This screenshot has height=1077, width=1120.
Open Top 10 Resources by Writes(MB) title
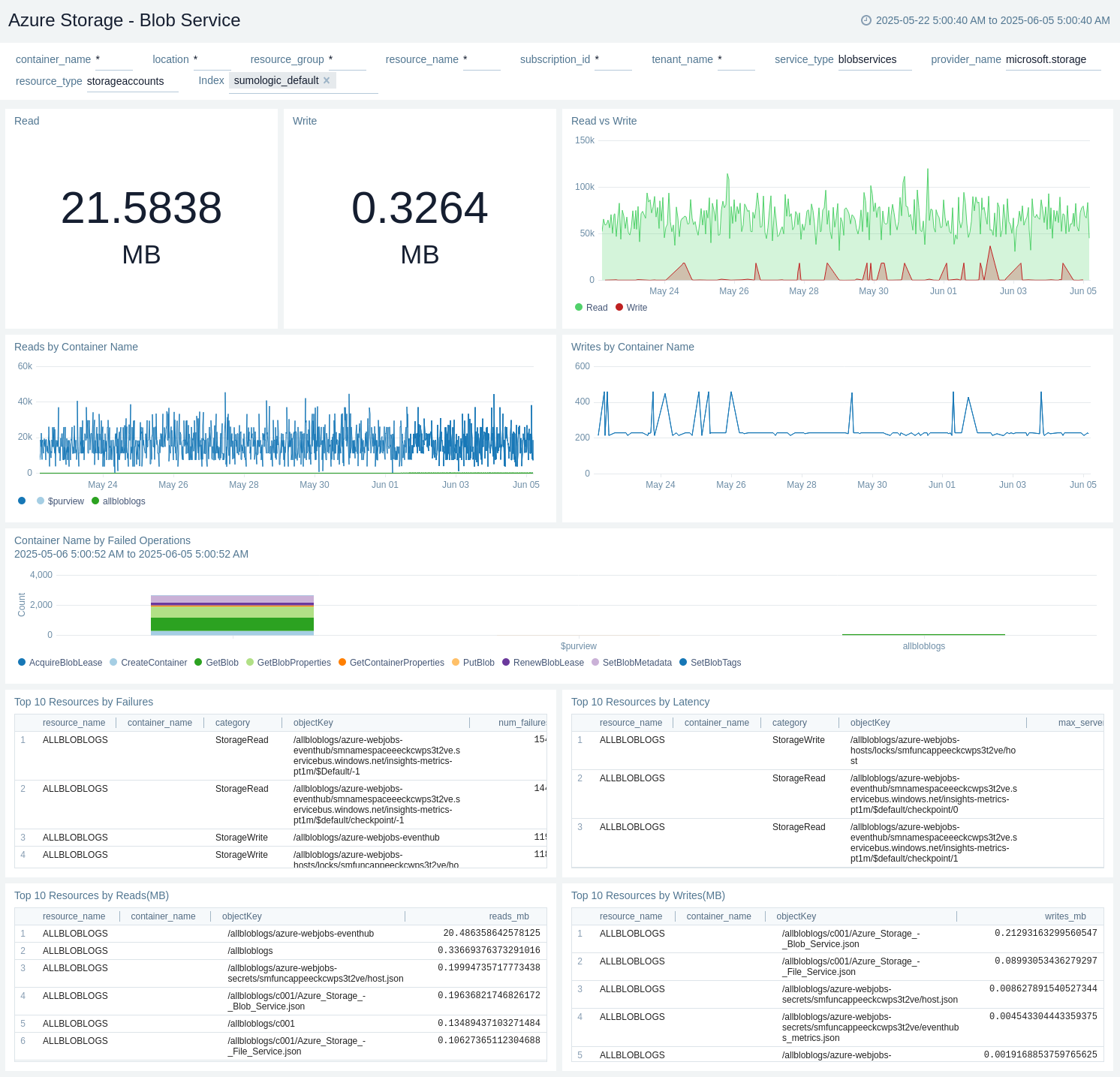pyautogui.click(x=649, y=895)
